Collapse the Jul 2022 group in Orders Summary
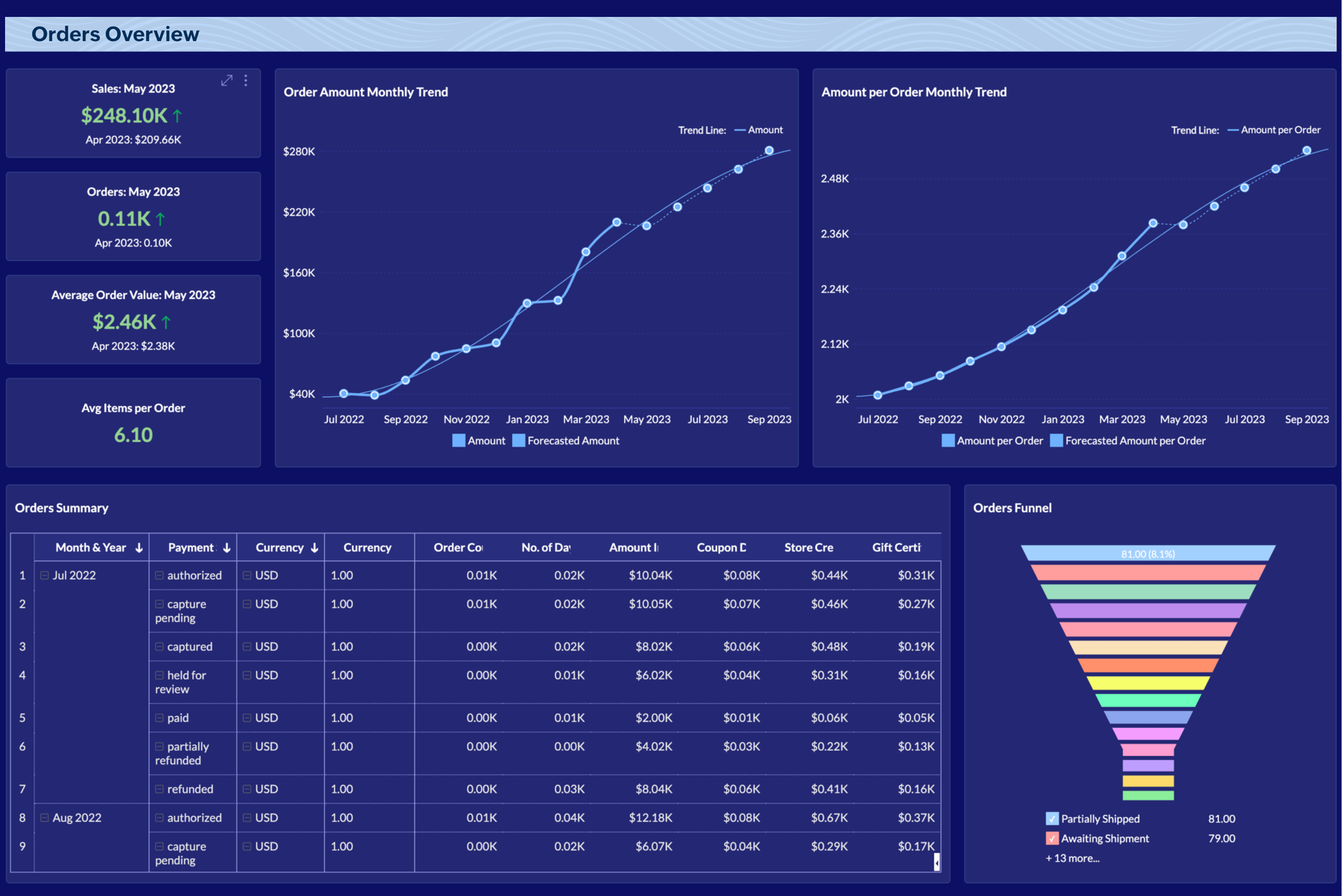Image resolution: width=1342 pixels, height=896 pixels. click(x=45, y=575)
